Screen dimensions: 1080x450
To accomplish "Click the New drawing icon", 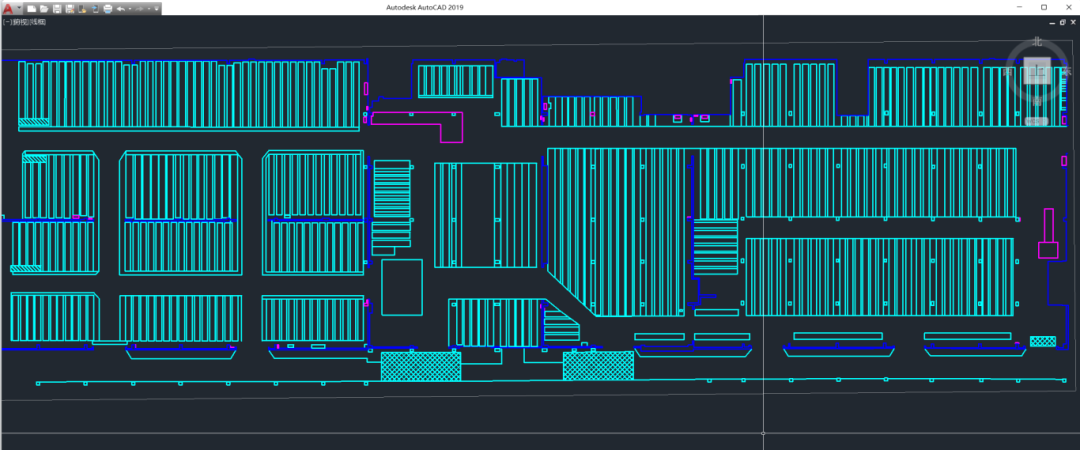I will [32, 9].
